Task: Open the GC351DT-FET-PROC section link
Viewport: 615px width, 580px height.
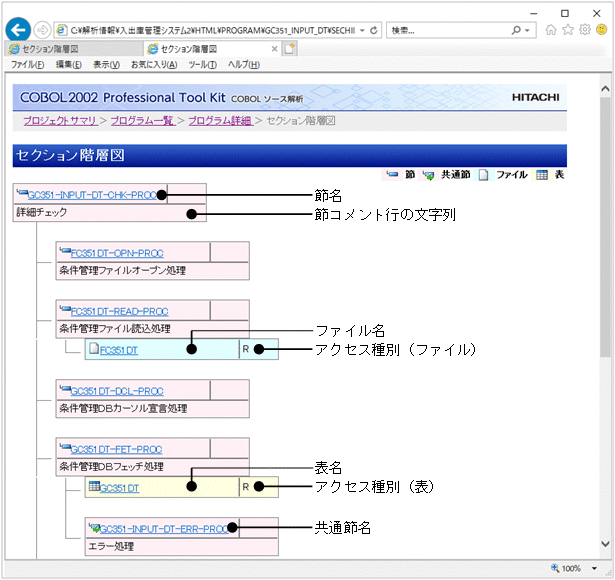Action: click(x=116, y=449)
